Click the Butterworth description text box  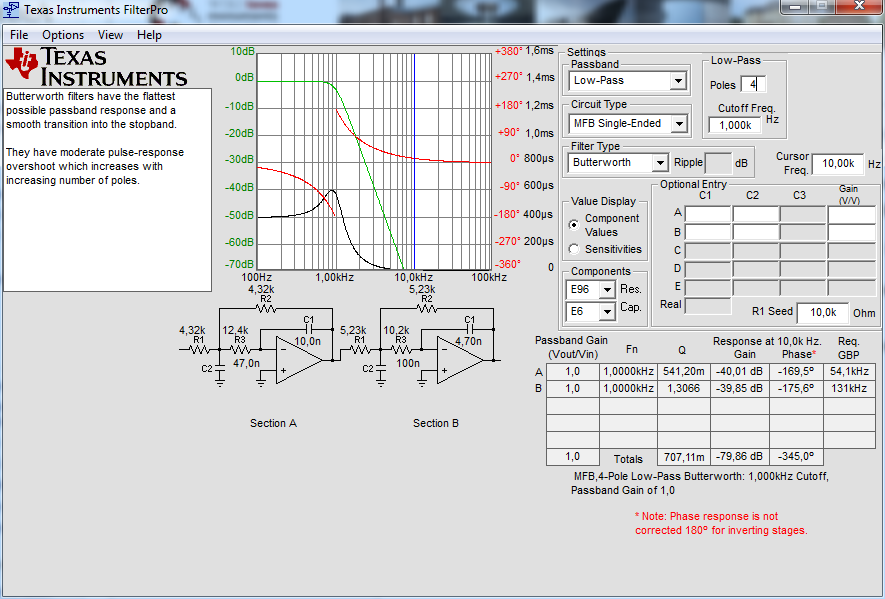107,190
